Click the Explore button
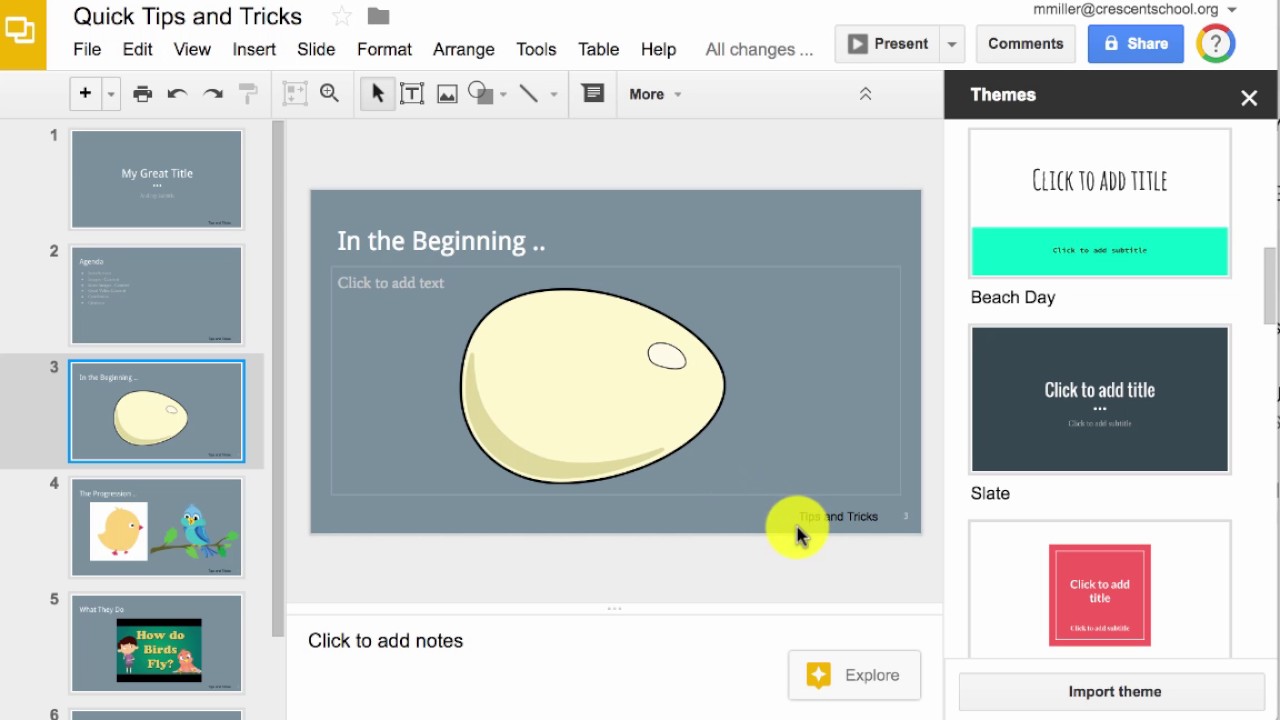Image resolution: width=1280 pixels, height=720 pixels. pos(854,675)
